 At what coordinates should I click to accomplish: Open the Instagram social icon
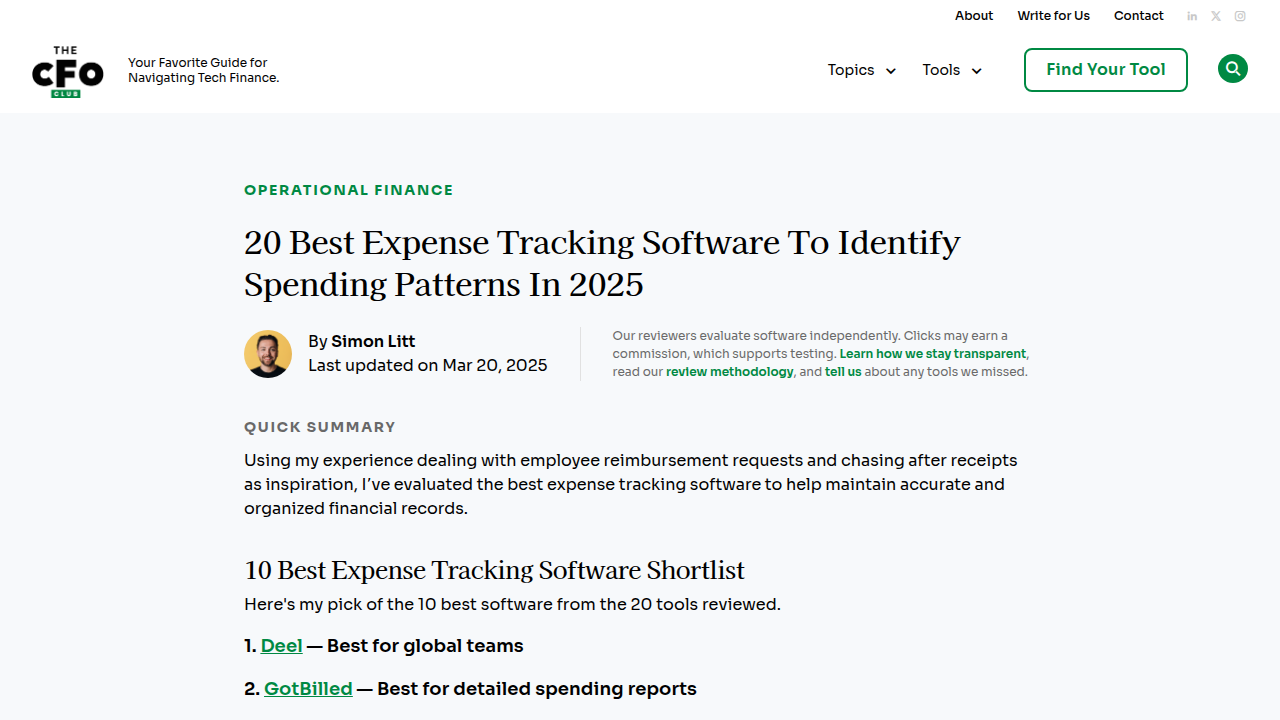coord(1240,16)
